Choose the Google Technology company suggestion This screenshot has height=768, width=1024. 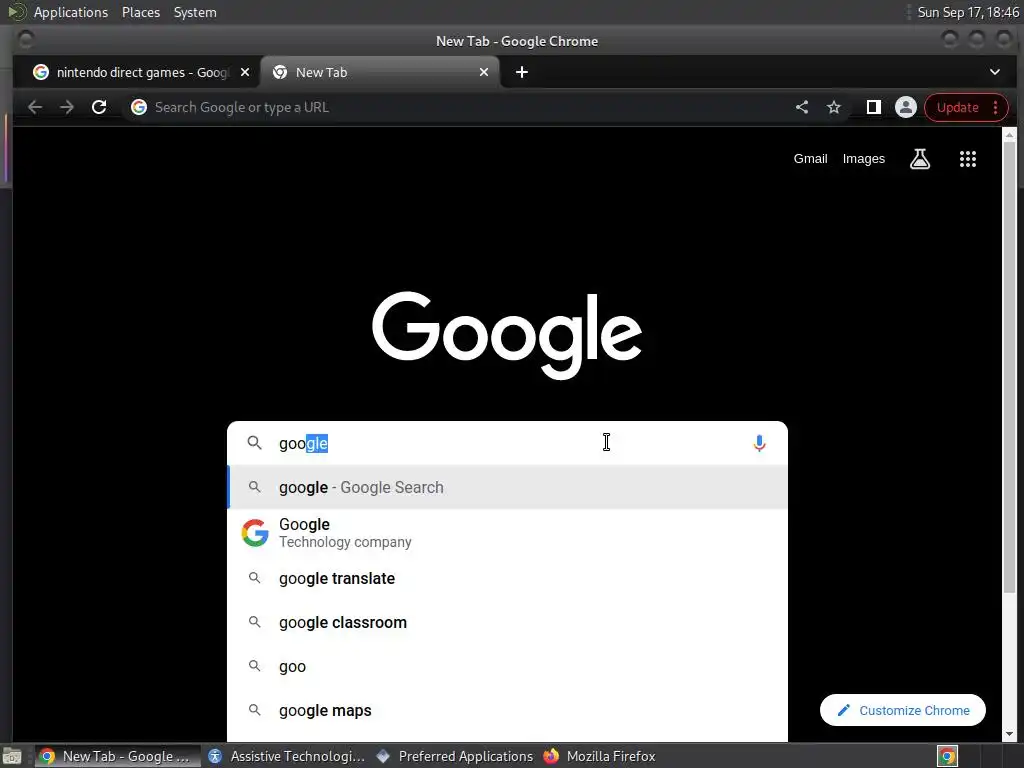tap(507, 533)
